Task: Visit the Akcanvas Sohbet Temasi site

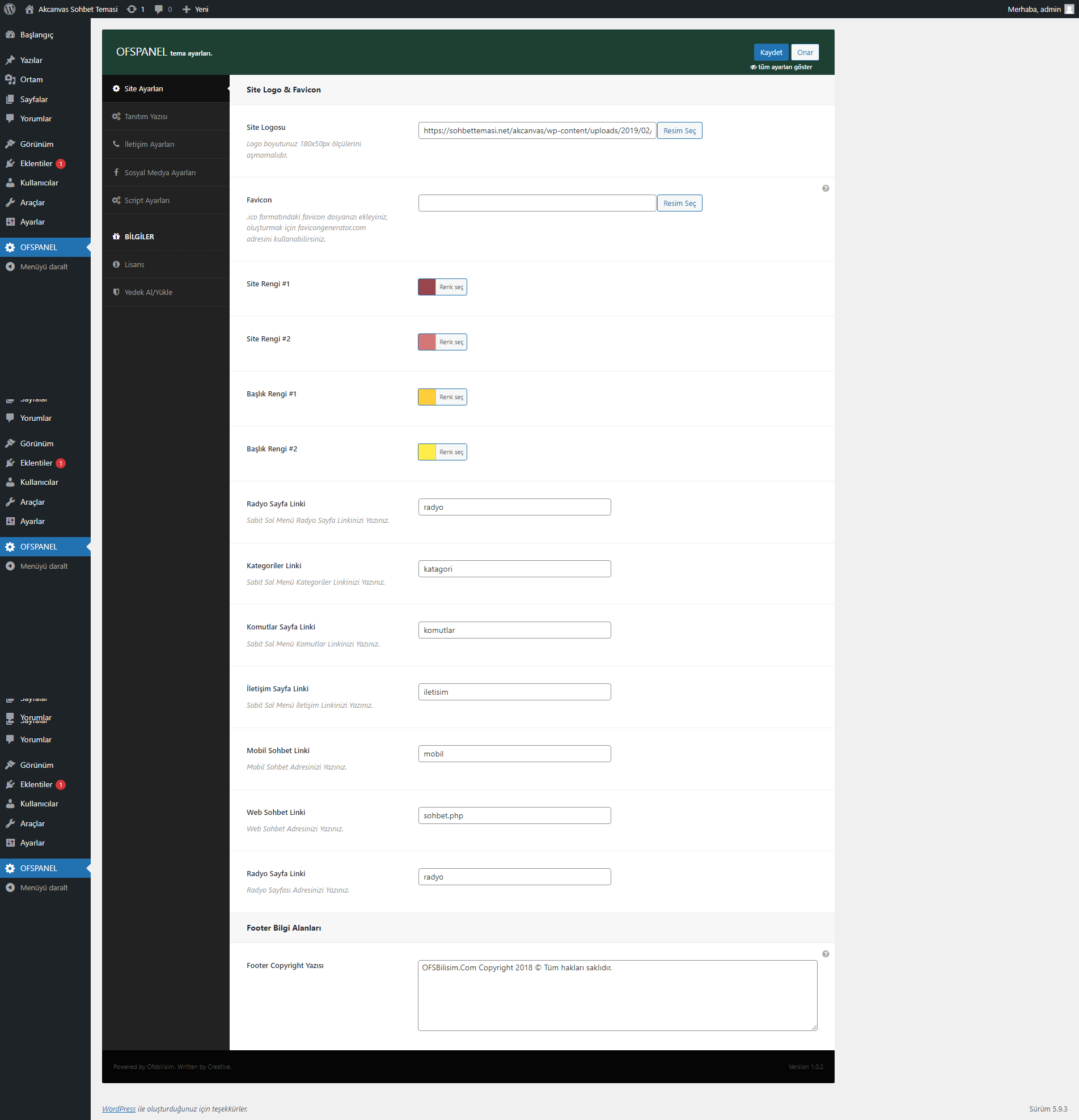Action: [x=71, y=9]
